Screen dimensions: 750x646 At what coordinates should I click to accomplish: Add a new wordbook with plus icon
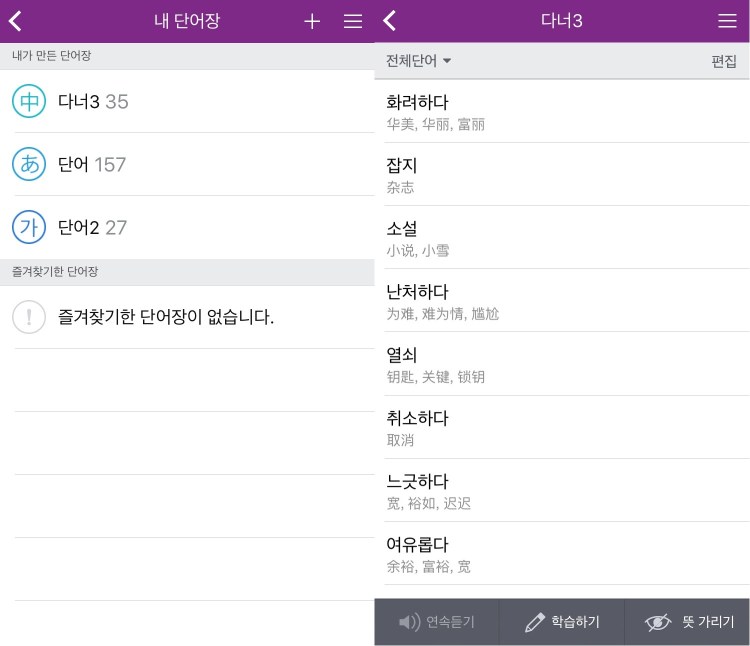click(x=312, y=21)
